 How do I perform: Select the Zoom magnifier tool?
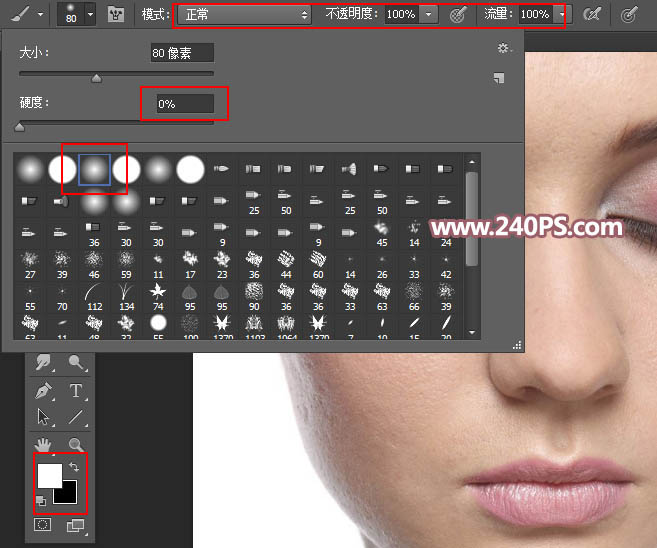tap(75, 444)
